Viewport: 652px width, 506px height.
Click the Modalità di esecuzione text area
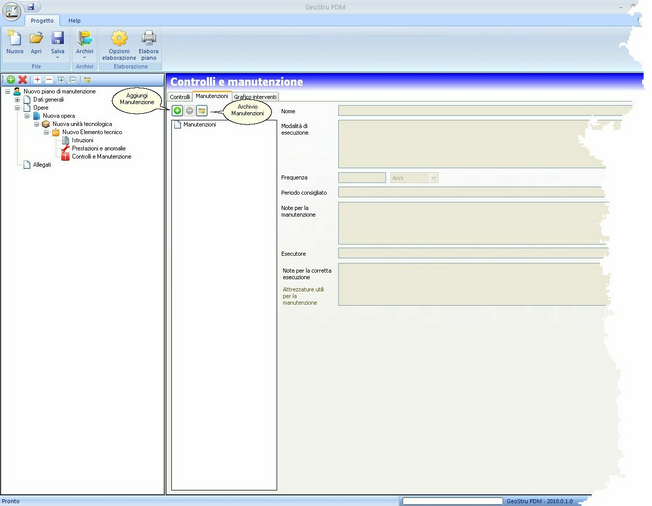[474, 144]
